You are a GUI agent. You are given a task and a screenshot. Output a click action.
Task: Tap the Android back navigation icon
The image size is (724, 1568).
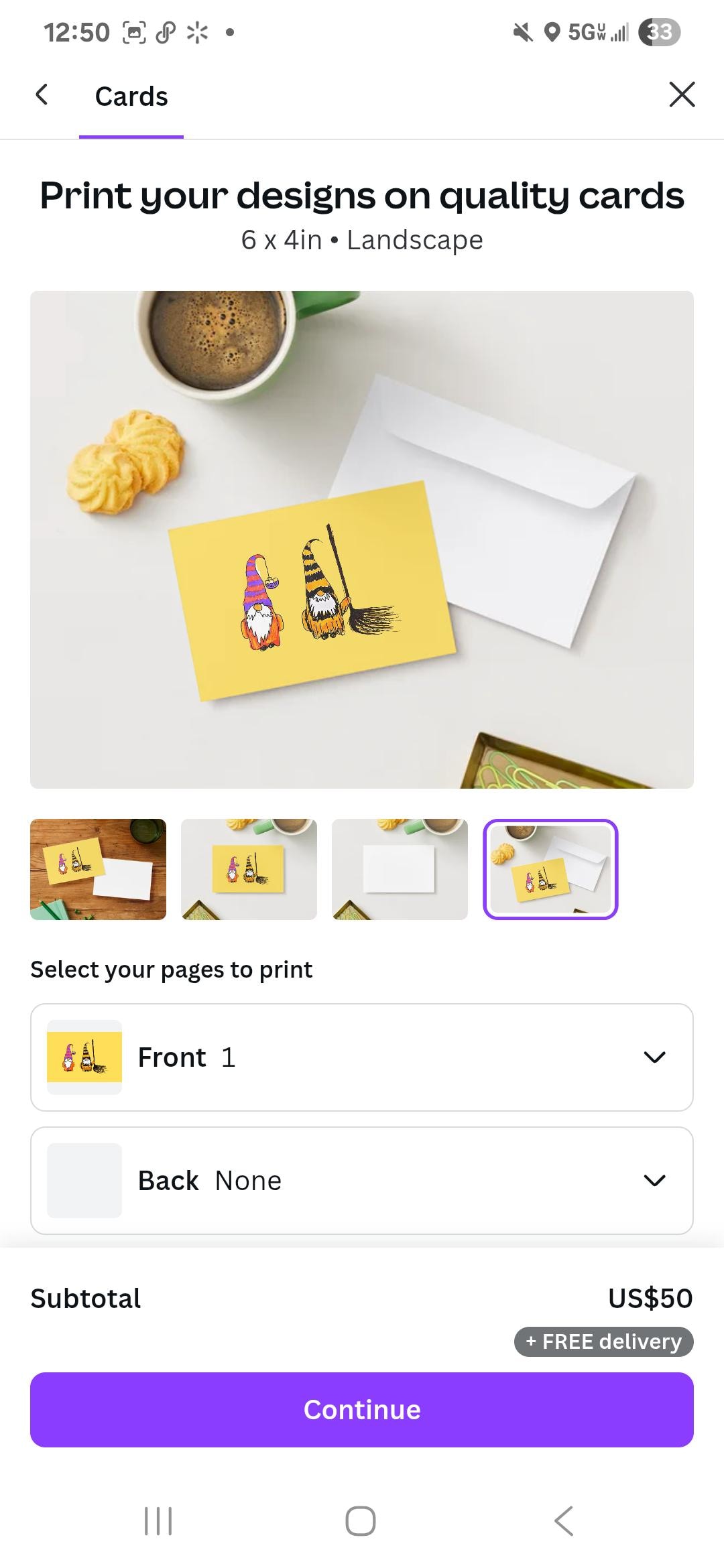click(564, 1520)
